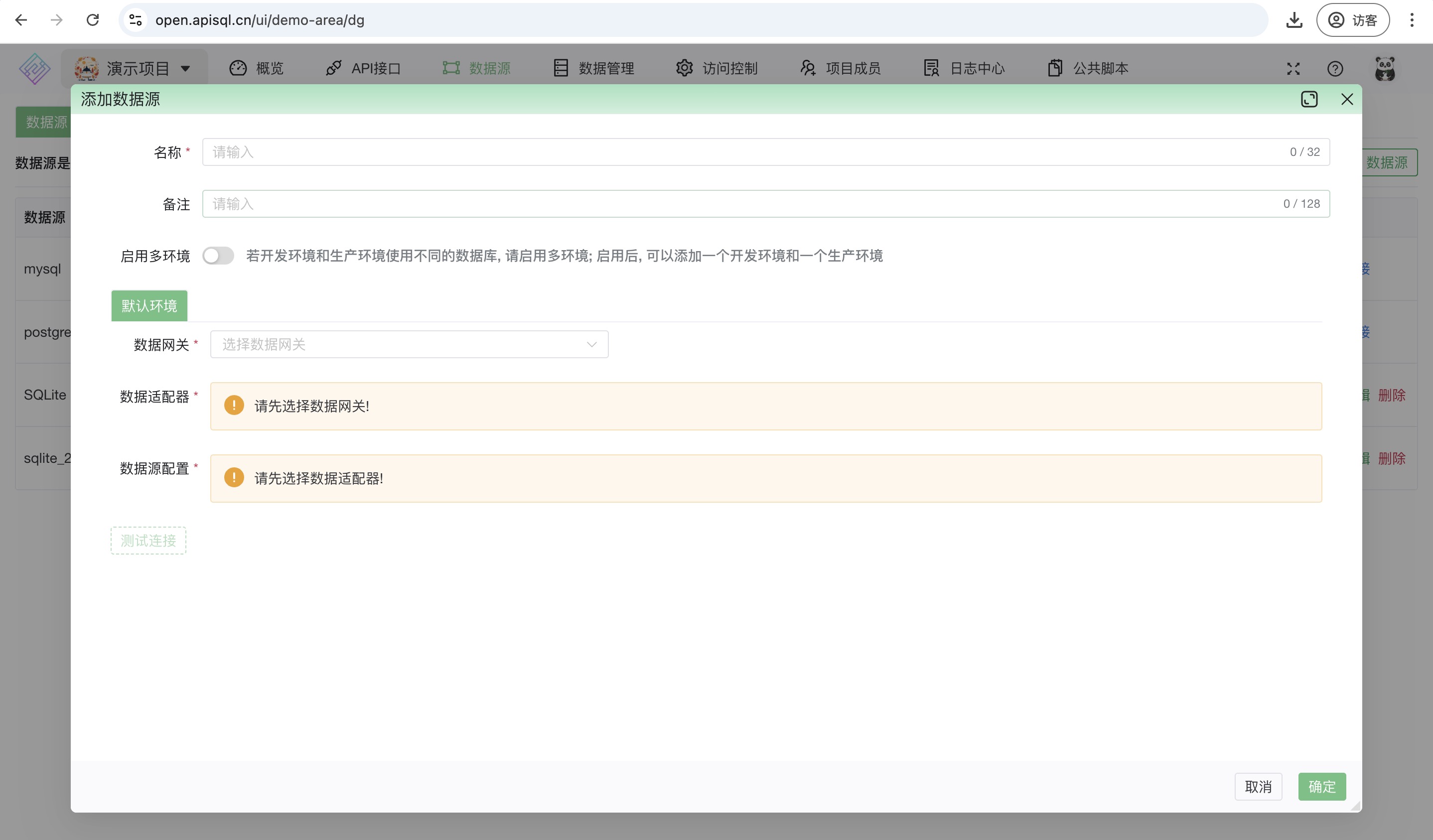Click the help question mark icon
Screen dimensions: 1433x840
(x=1335, y=69)
